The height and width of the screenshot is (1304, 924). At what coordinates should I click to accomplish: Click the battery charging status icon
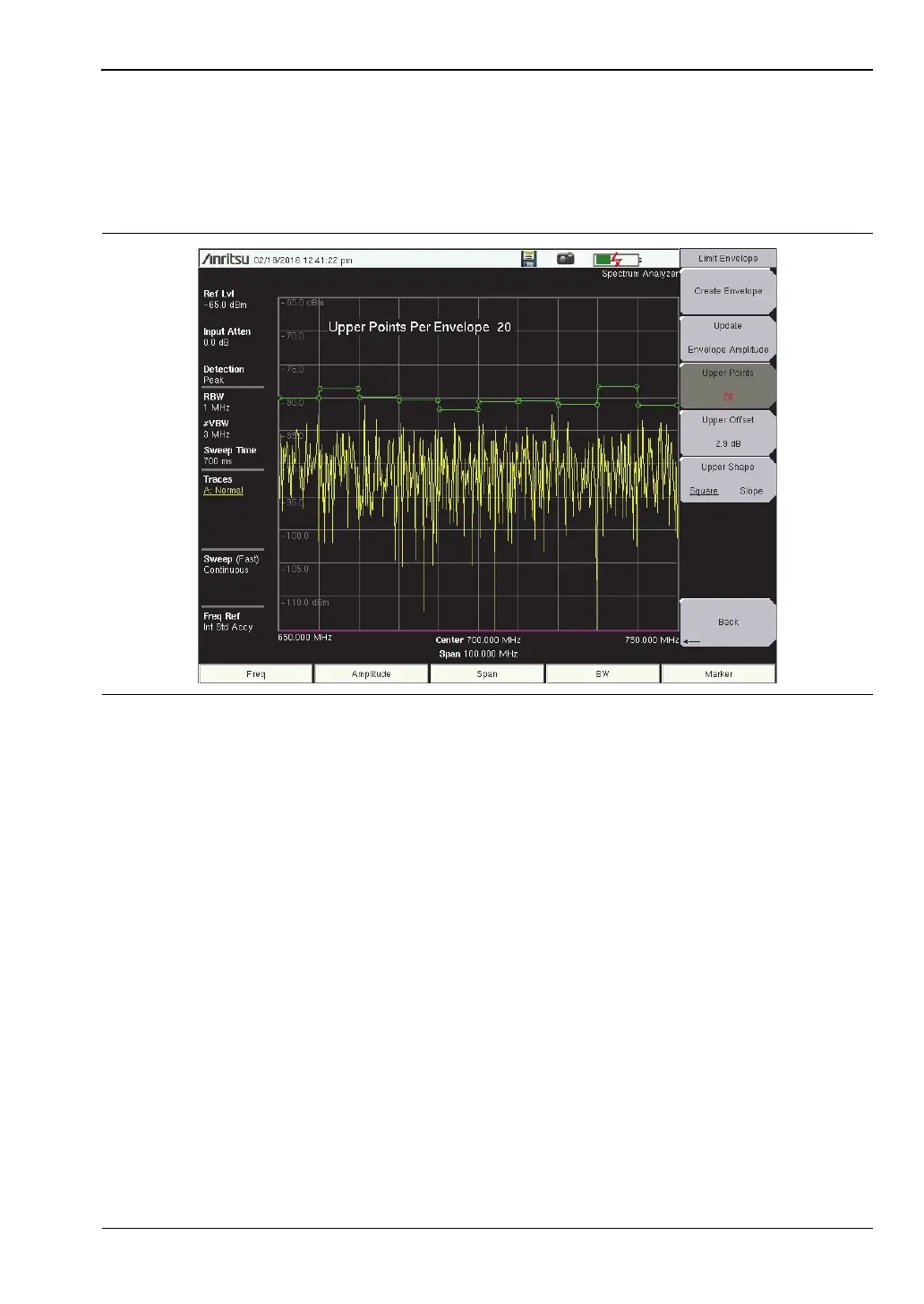pyautogui.click(x=616, y=260)
